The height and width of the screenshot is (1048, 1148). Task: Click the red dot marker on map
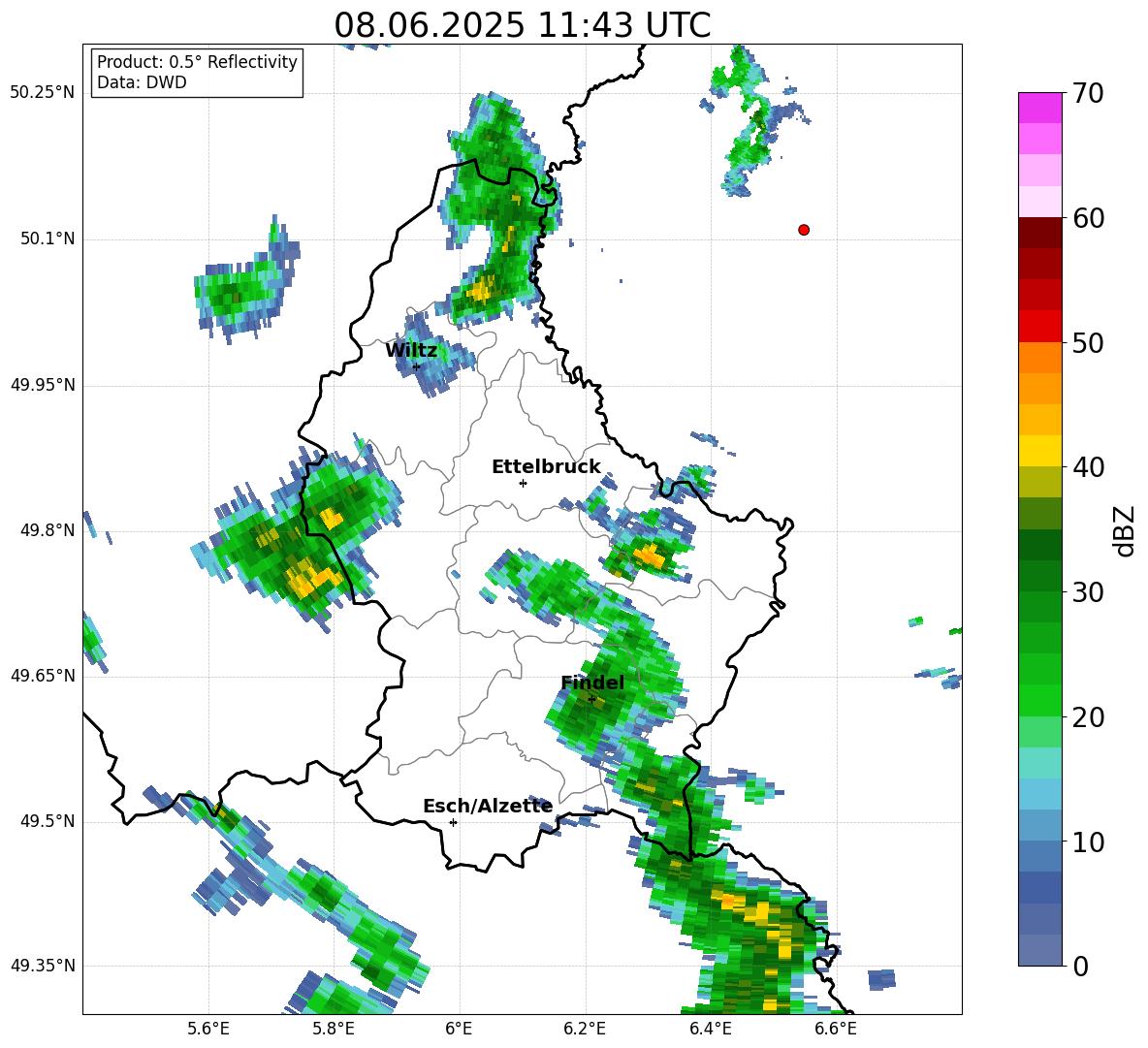pos(803,230)
